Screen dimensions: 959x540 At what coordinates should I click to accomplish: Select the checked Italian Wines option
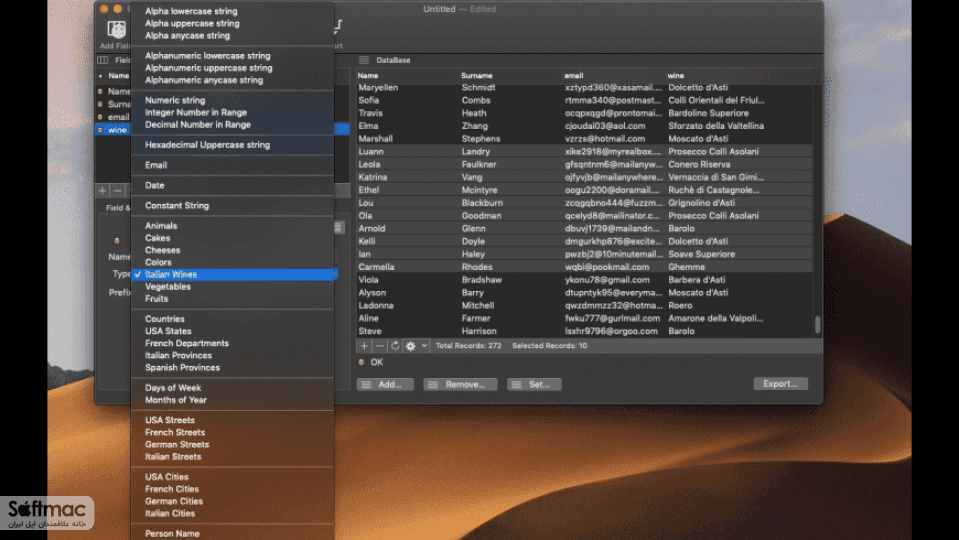pos(232,275)
